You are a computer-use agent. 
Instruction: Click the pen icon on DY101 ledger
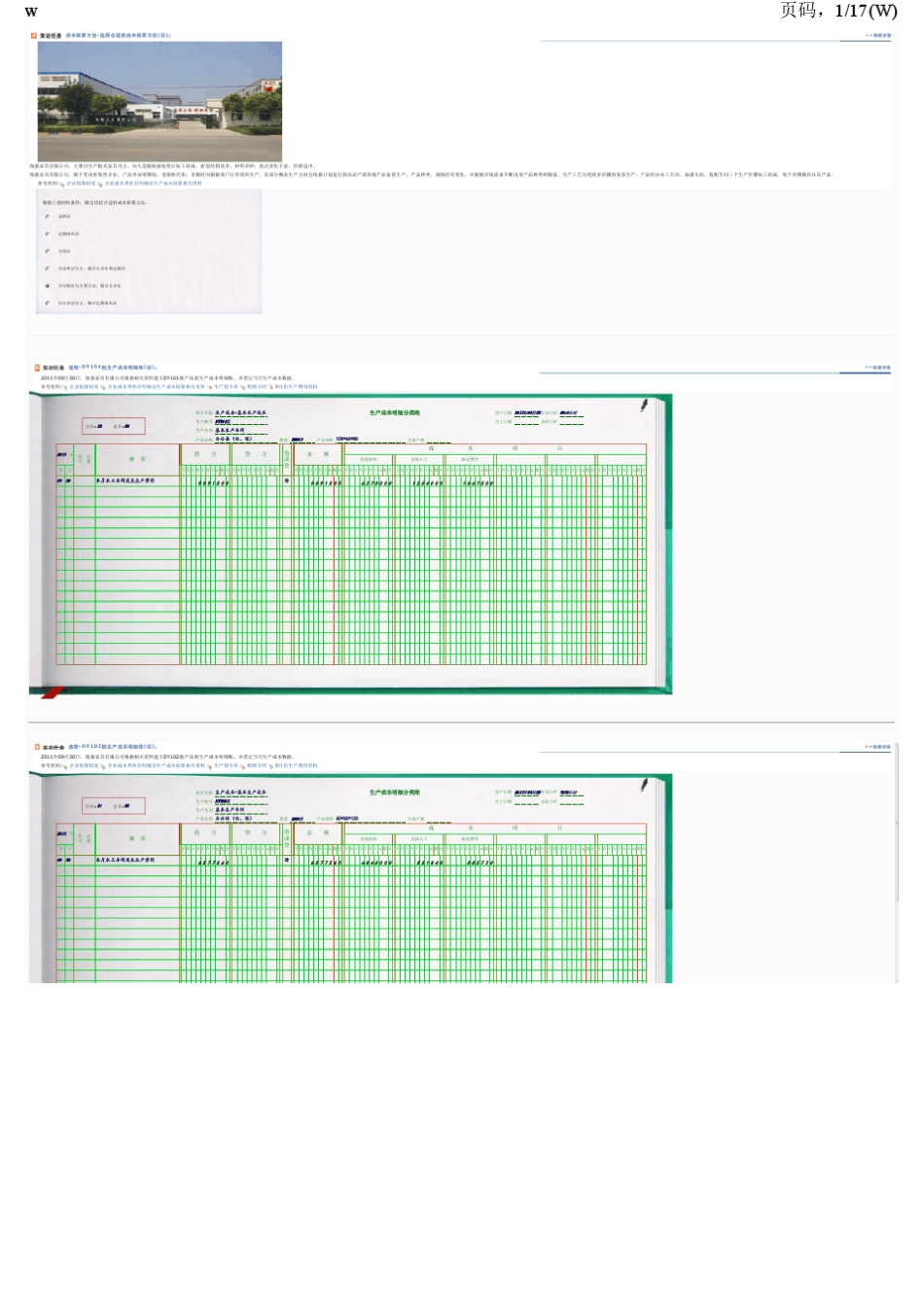point(644,405)
